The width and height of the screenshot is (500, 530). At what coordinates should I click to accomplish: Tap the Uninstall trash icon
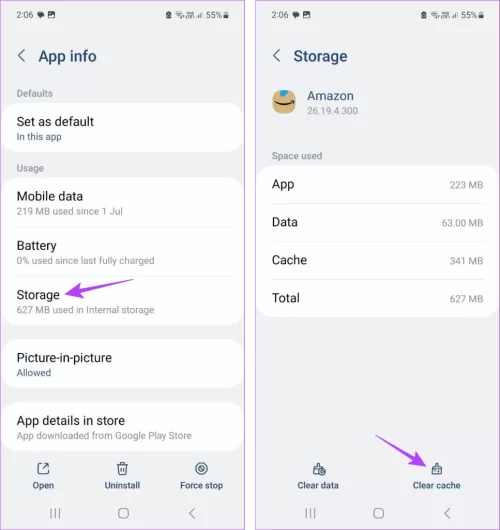(122, 468)
